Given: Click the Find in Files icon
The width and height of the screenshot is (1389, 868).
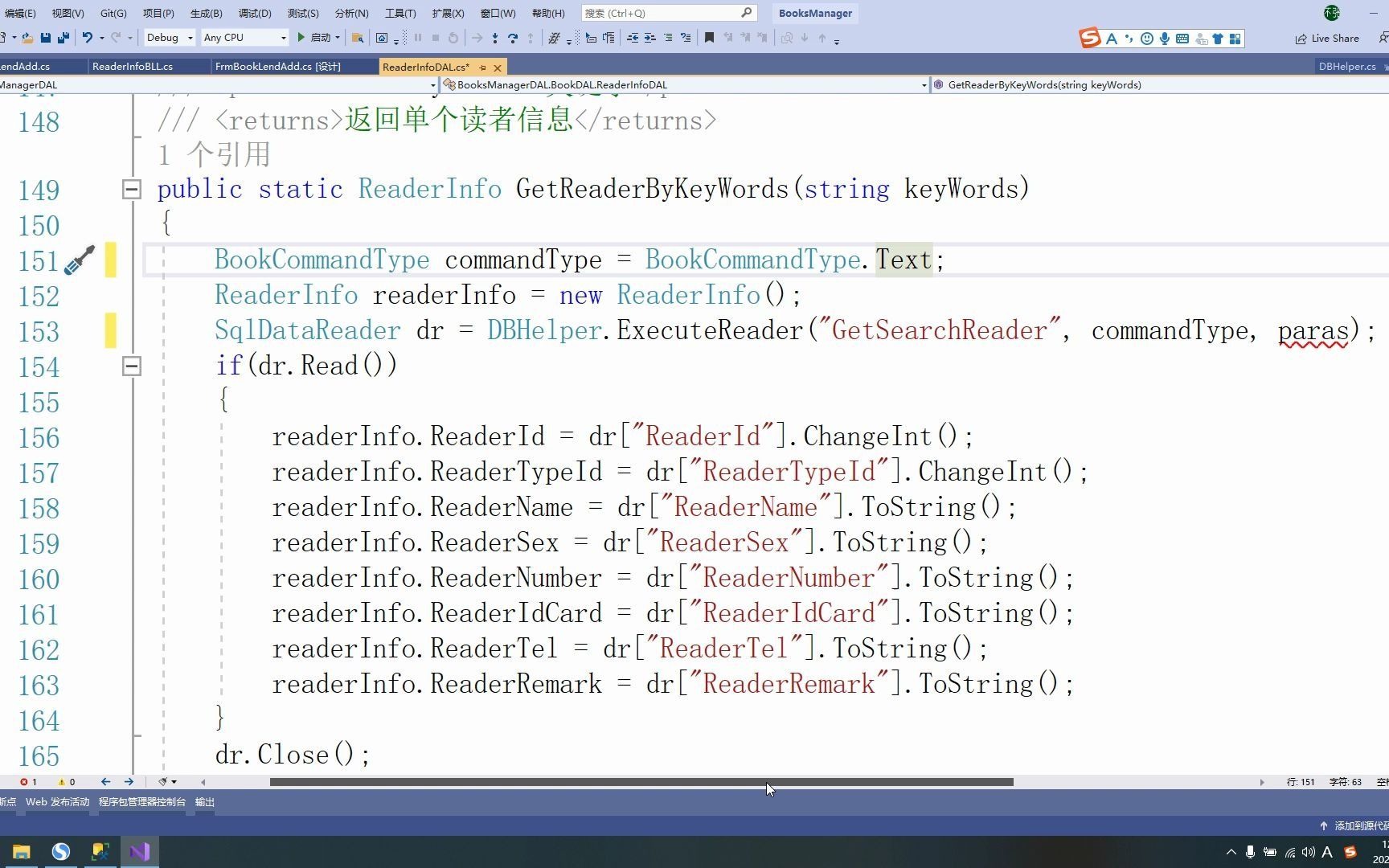Looking at the screenshot, I should click(358, 38).
